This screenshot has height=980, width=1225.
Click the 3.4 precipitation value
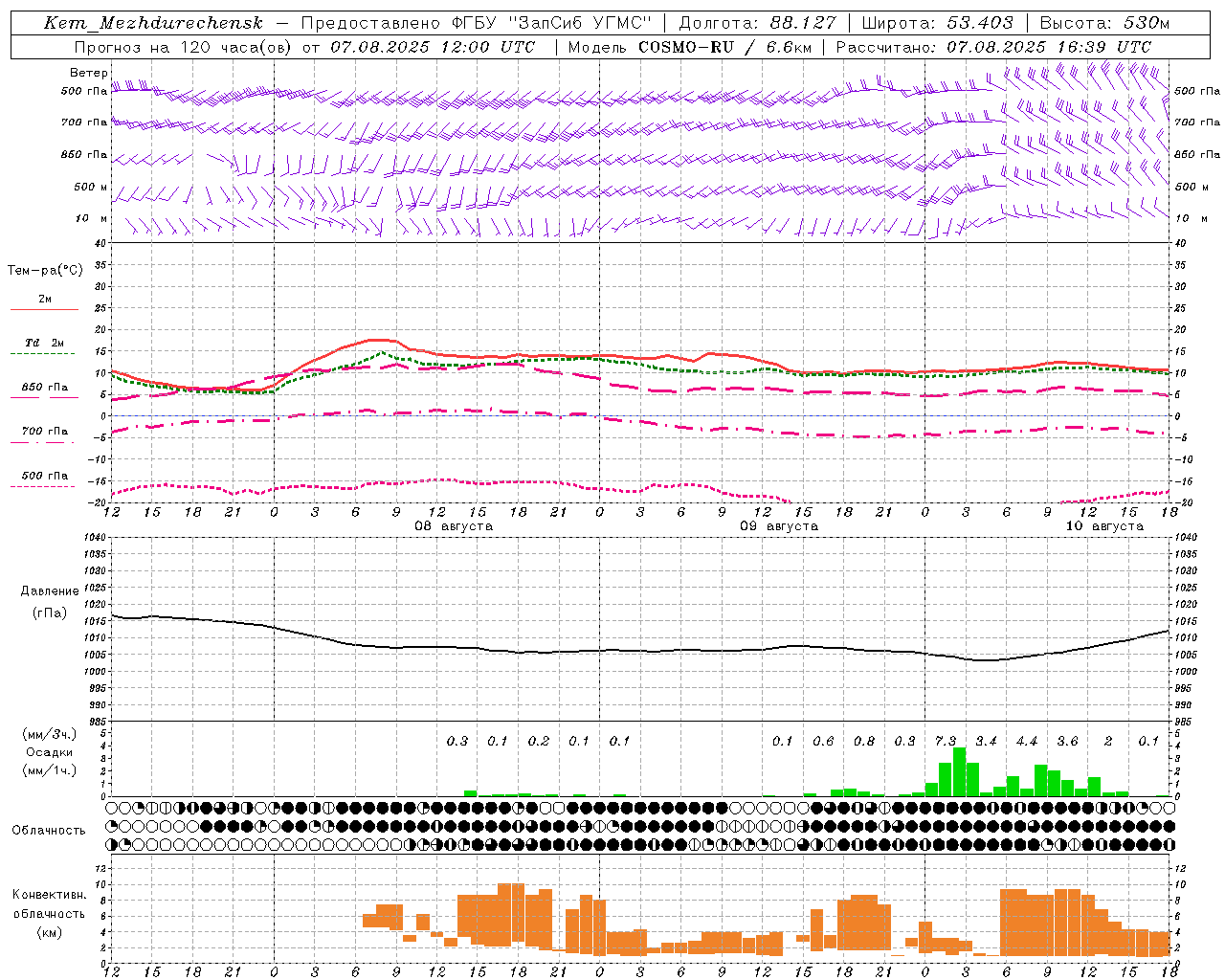coord(986,741)
